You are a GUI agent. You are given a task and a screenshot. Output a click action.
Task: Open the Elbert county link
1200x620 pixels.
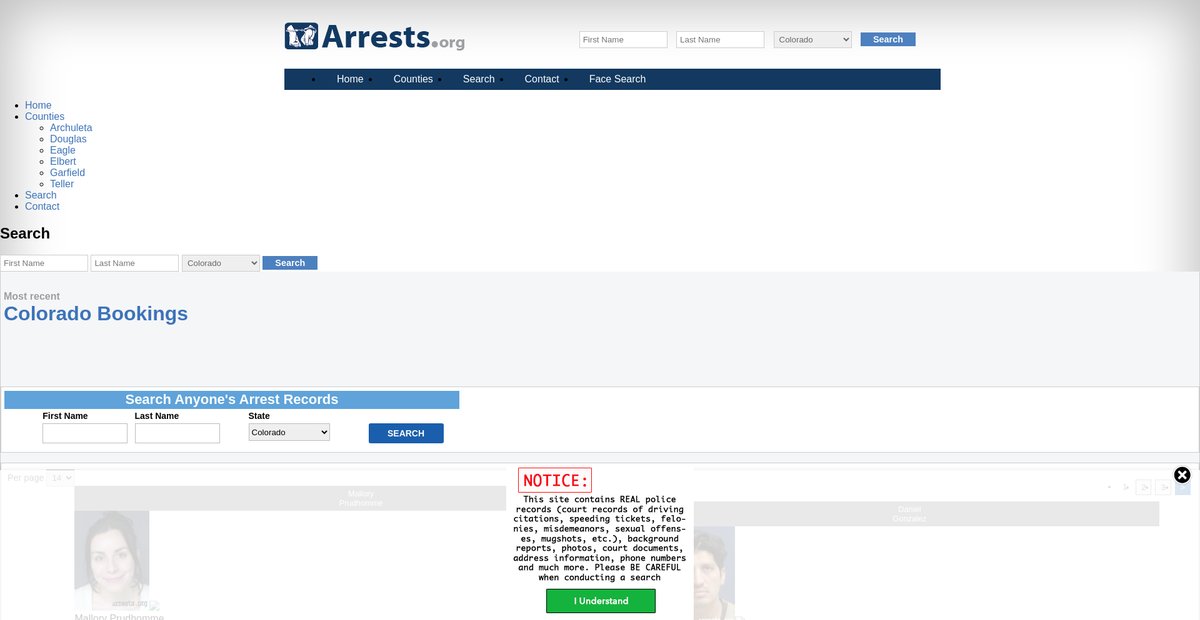[x=63, y=162]
